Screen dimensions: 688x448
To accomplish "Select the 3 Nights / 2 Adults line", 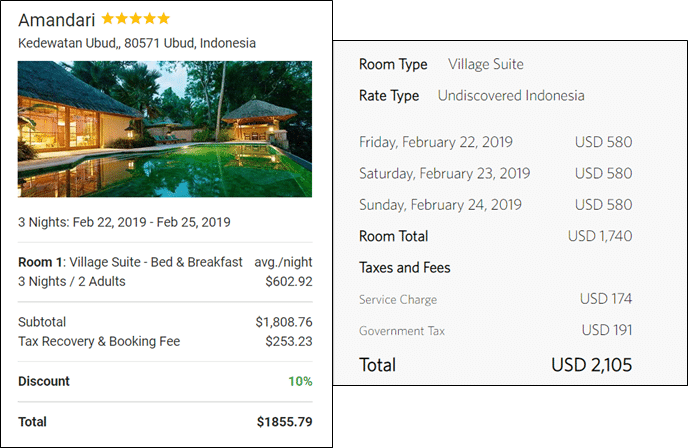I will tap(72, 282).
